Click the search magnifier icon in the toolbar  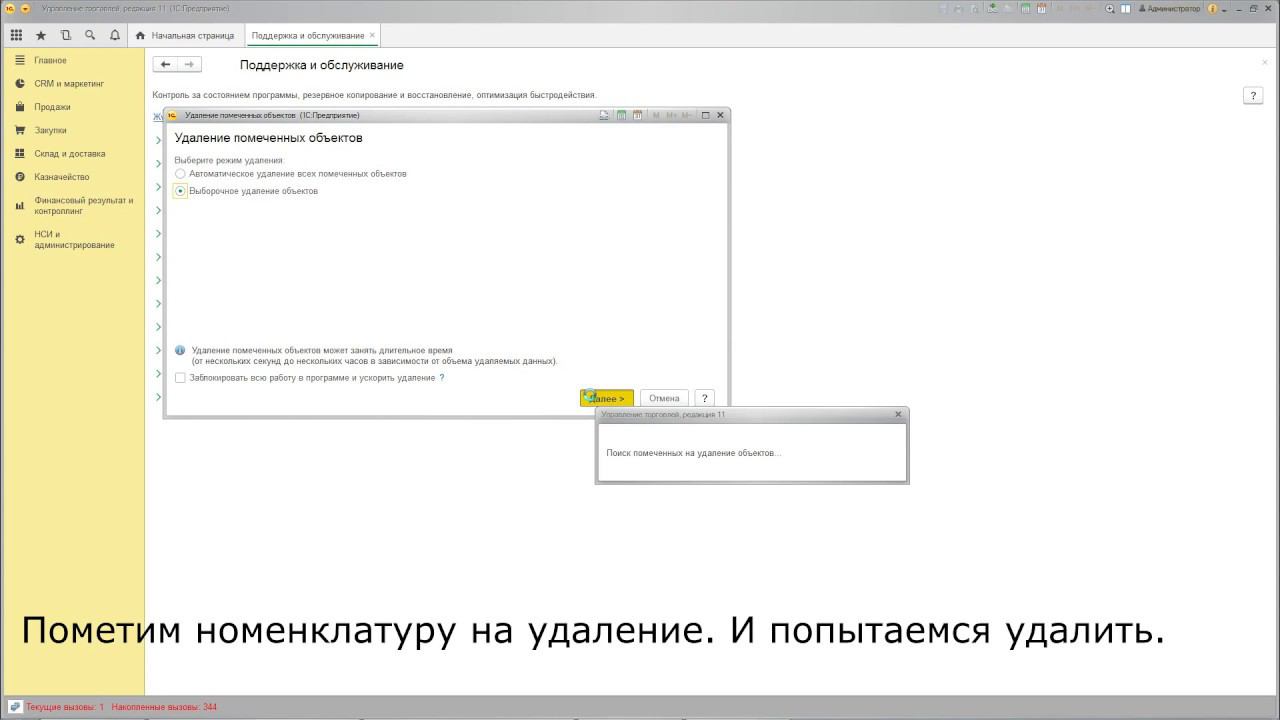point(90,35)
